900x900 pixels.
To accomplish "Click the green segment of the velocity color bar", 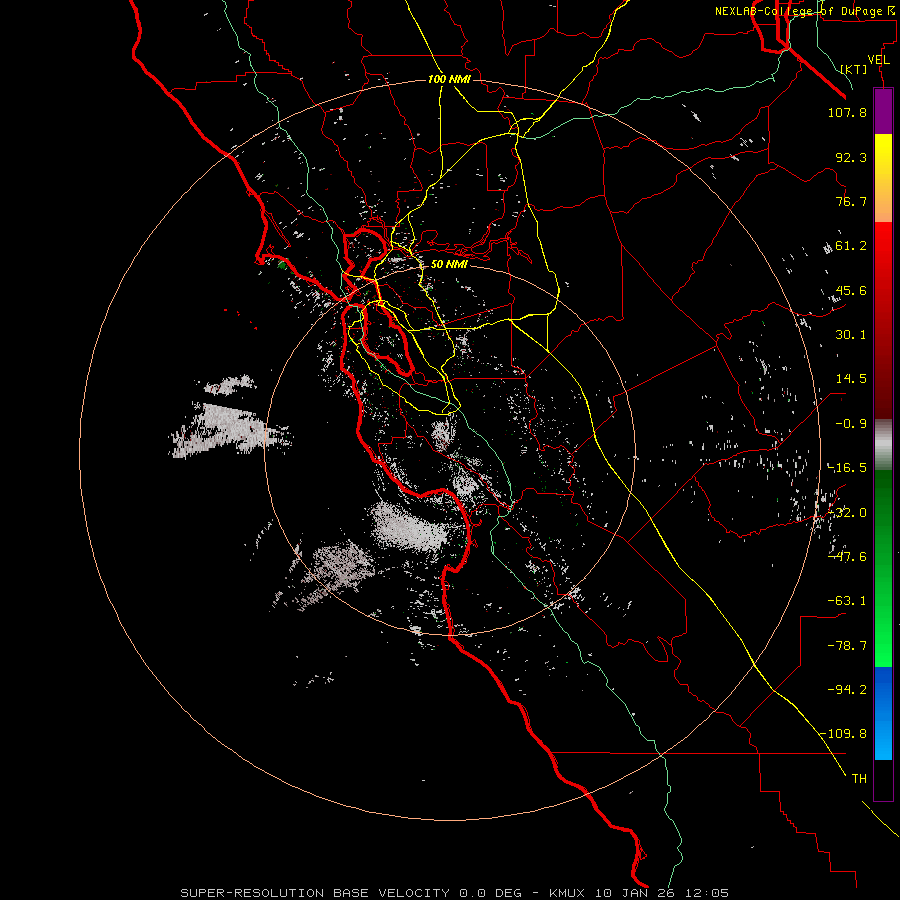I will [x=883, y=568].
